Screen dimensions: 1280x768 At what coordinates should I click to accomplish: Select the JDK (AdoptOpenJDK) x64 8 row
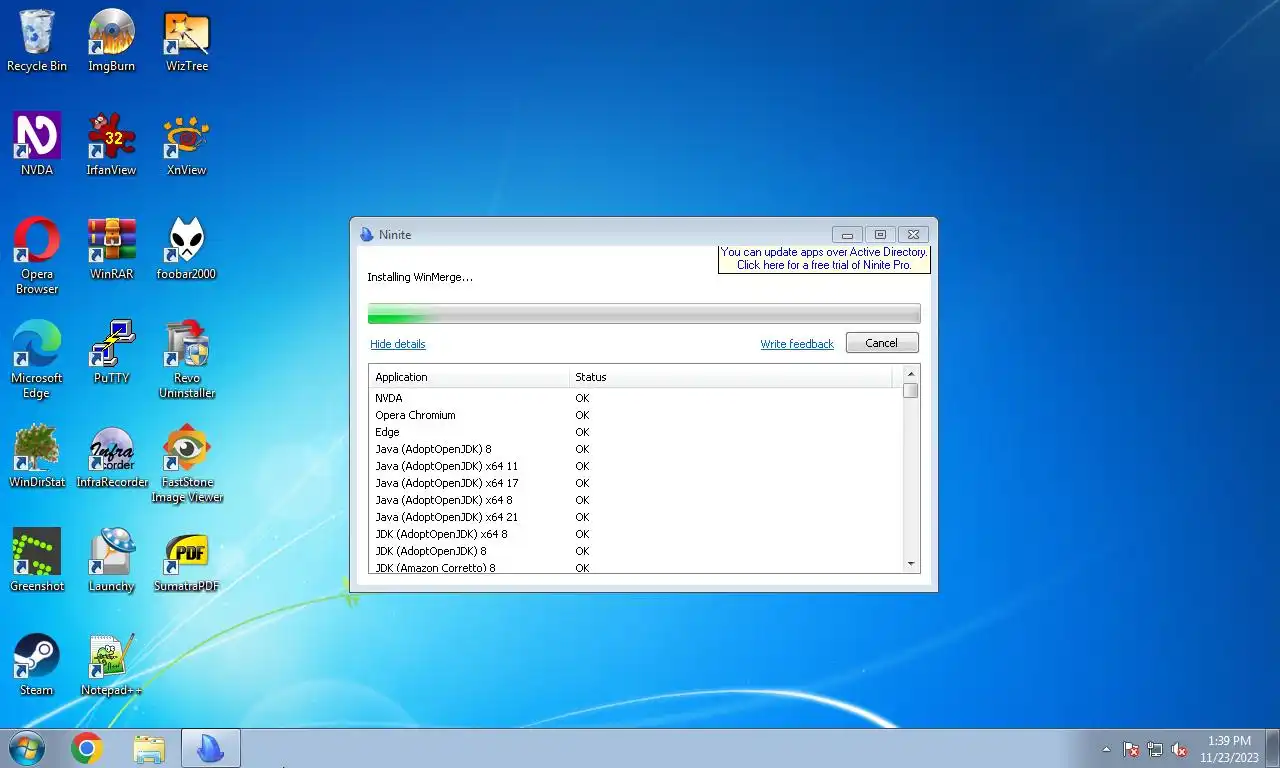click(636, 534)
